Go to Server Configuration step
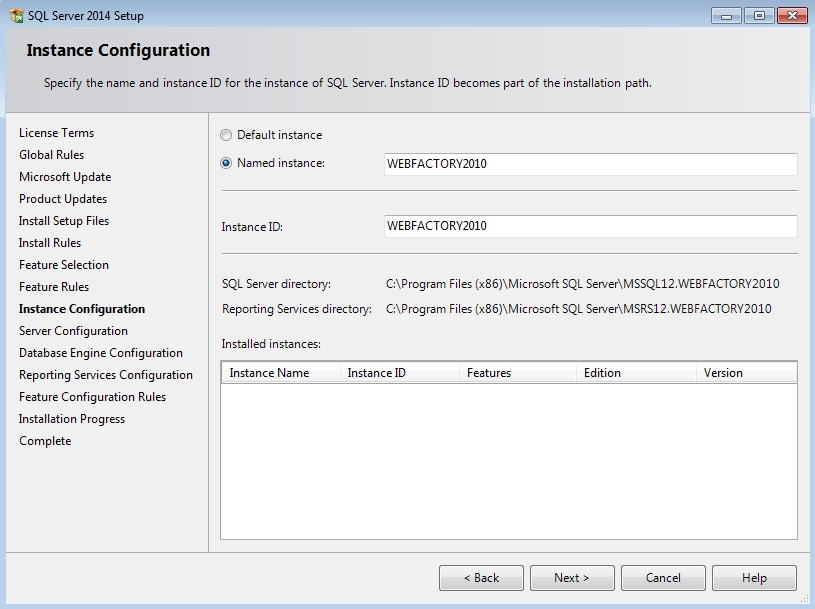 73,331
